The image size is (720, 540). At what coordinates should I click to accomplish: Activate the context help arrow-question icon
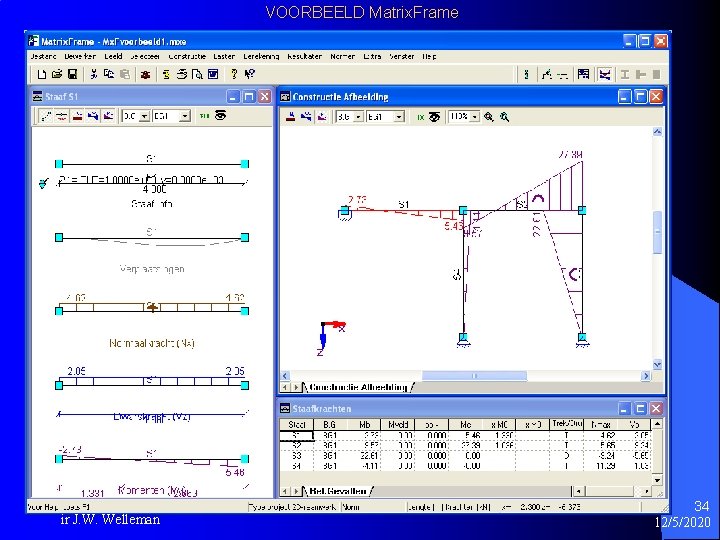point(249,74)
